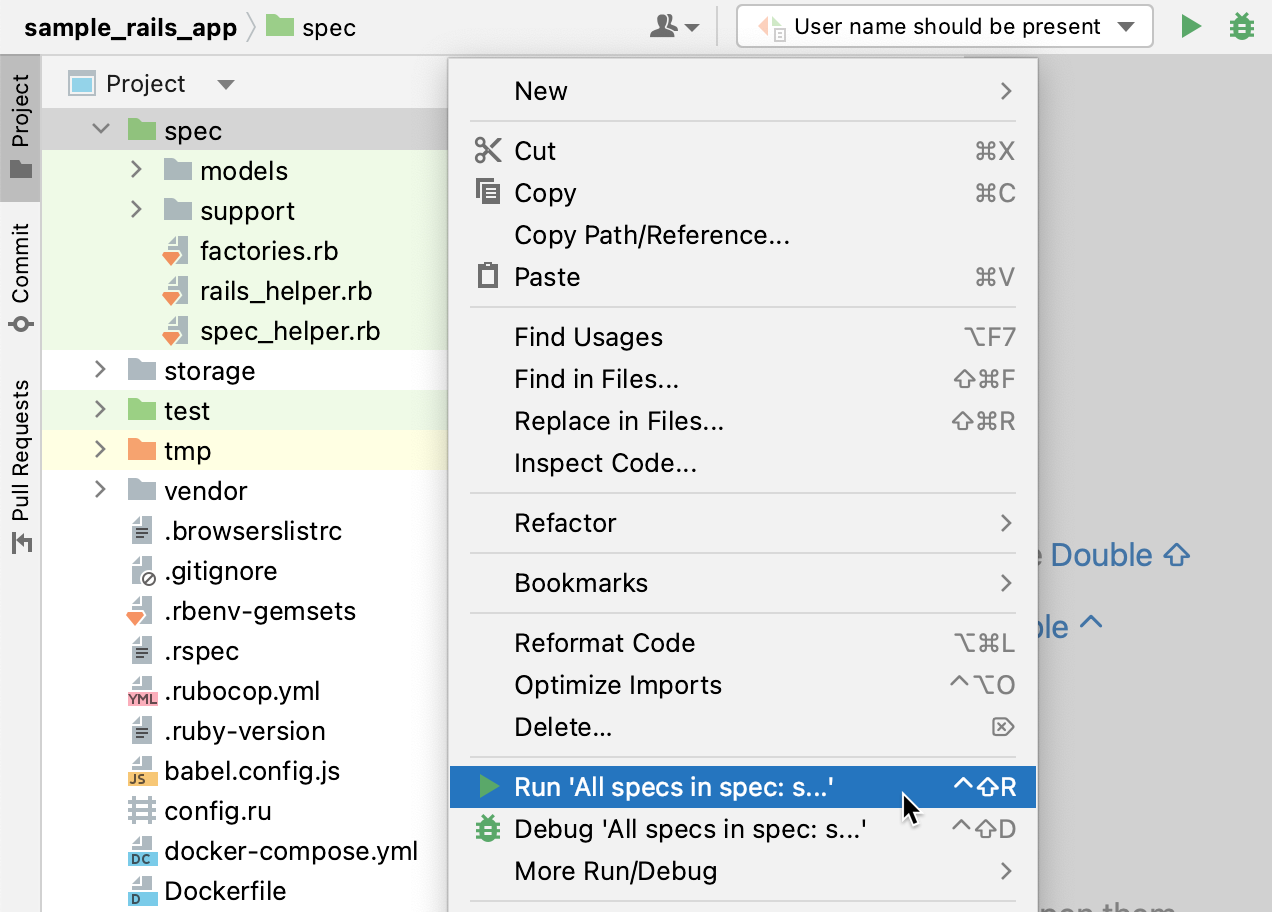Click the Cut scissors icon in context menu

click(x=487, y=150)
